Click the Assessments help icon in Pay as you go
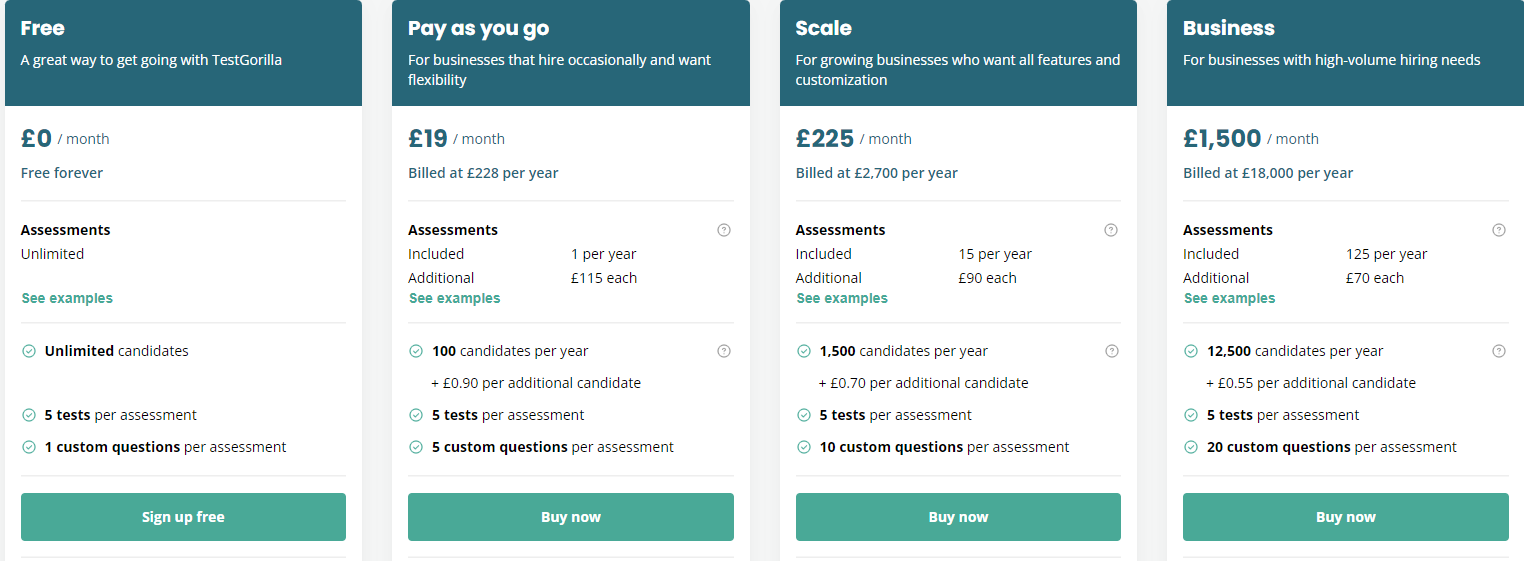The height and width of the screenshot is (561, 1524). click(x=724, y=230)
